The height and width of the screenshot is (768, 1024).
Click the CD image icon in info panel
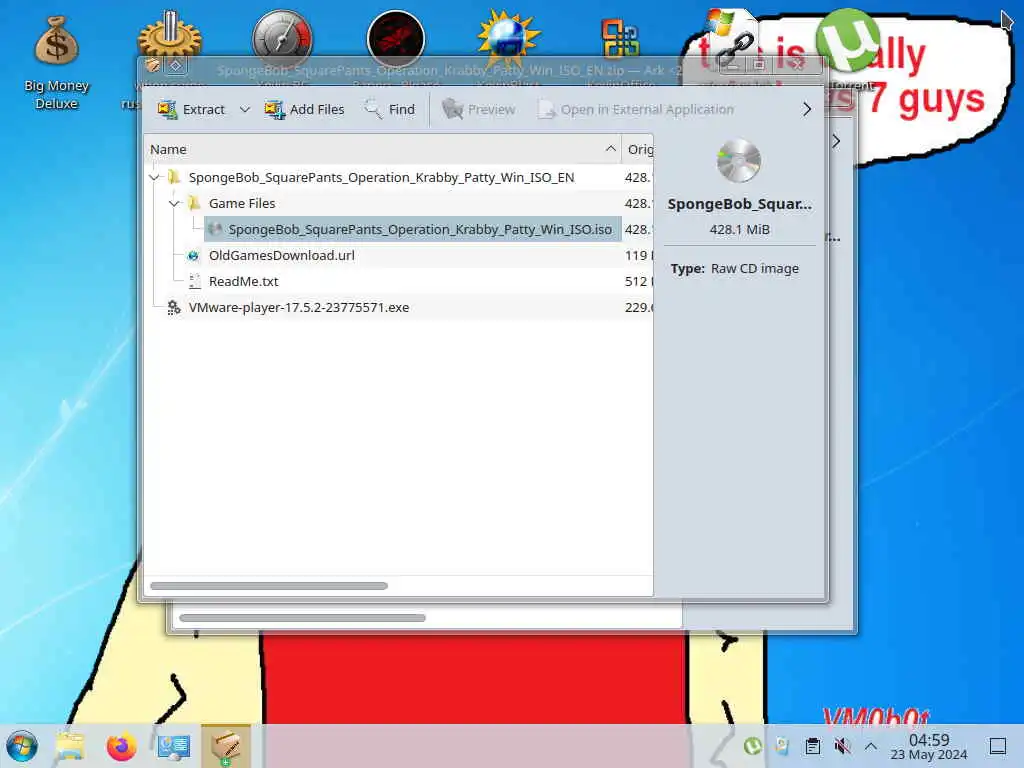click(x=739, y=161)
